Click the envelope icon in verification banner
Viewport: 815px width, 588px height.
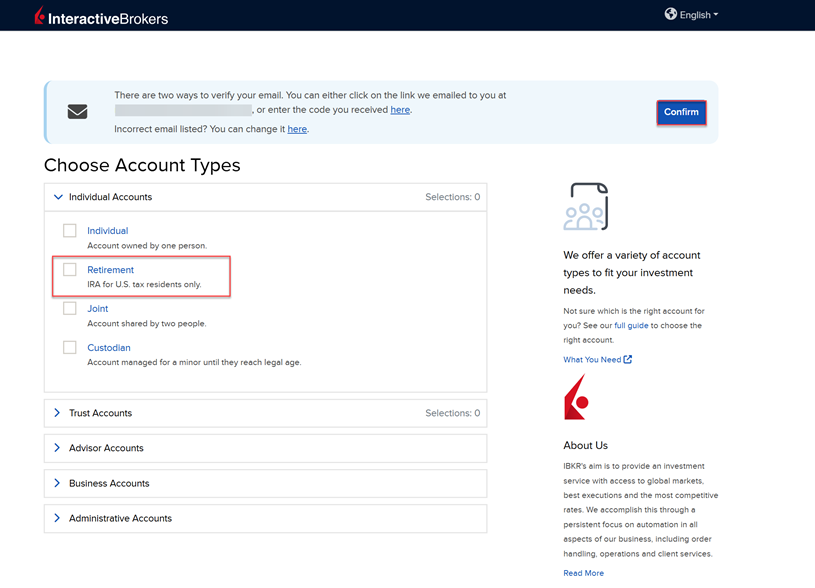click(77, 111)
